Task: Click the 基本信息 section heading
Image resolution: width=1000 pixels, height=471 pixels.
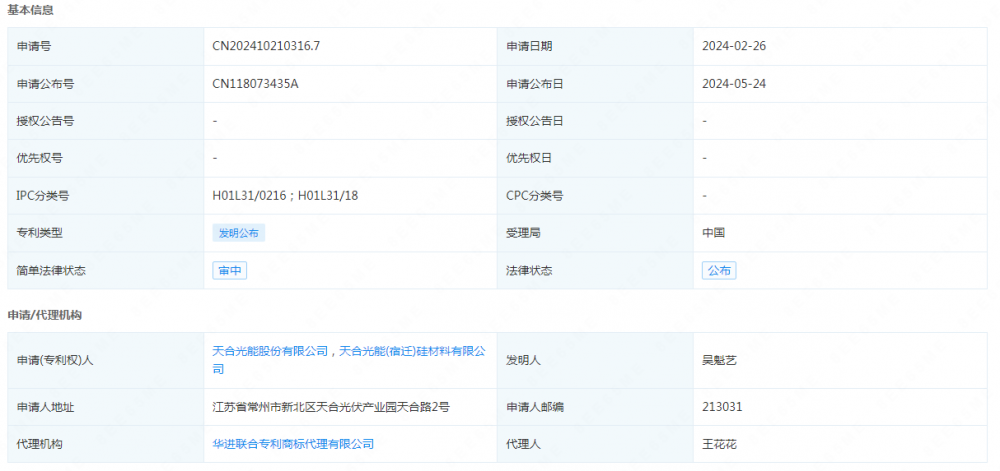Action: point(31,11)
